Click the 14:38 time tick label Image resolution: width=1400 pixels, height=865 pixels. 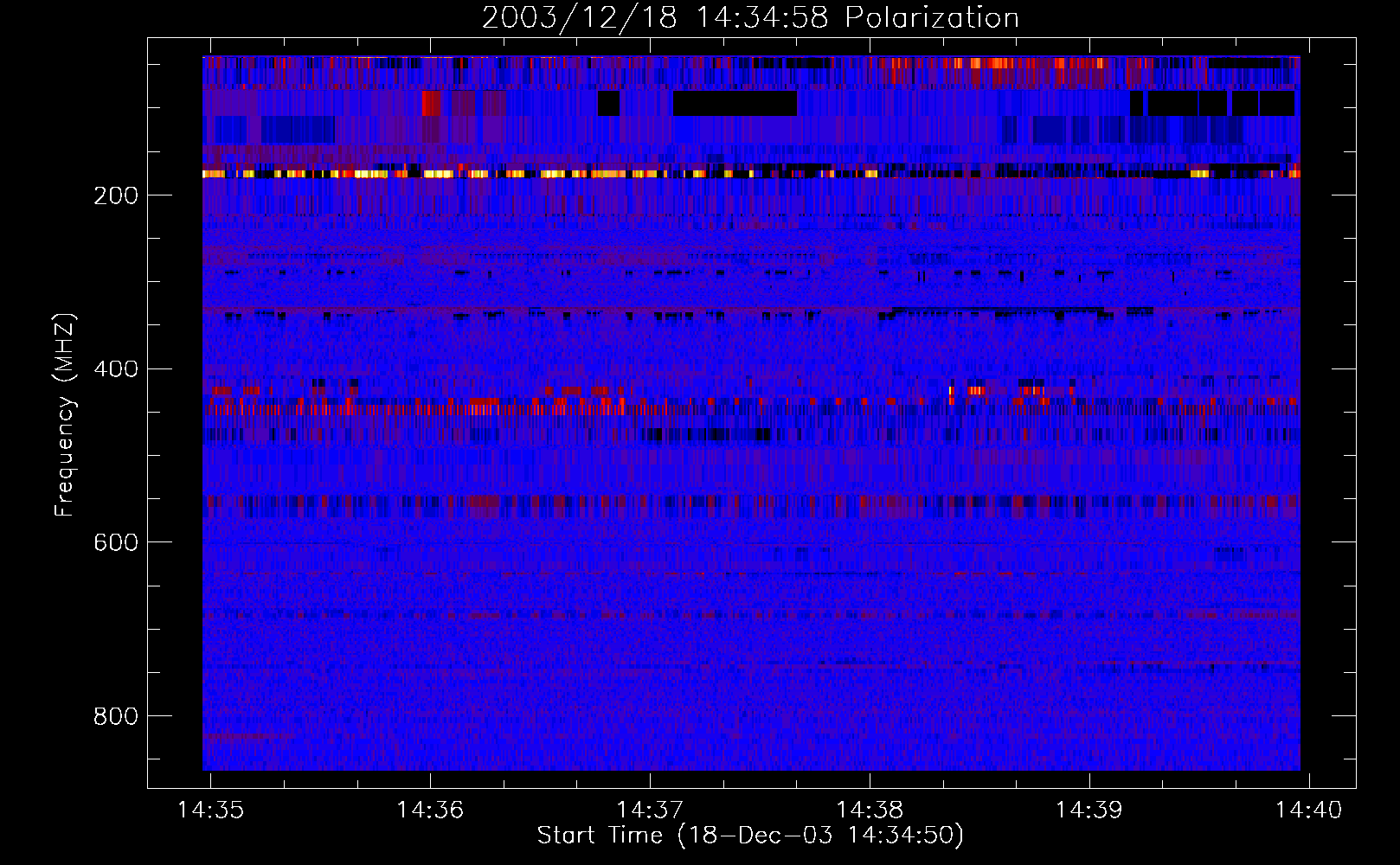(870, 810)
